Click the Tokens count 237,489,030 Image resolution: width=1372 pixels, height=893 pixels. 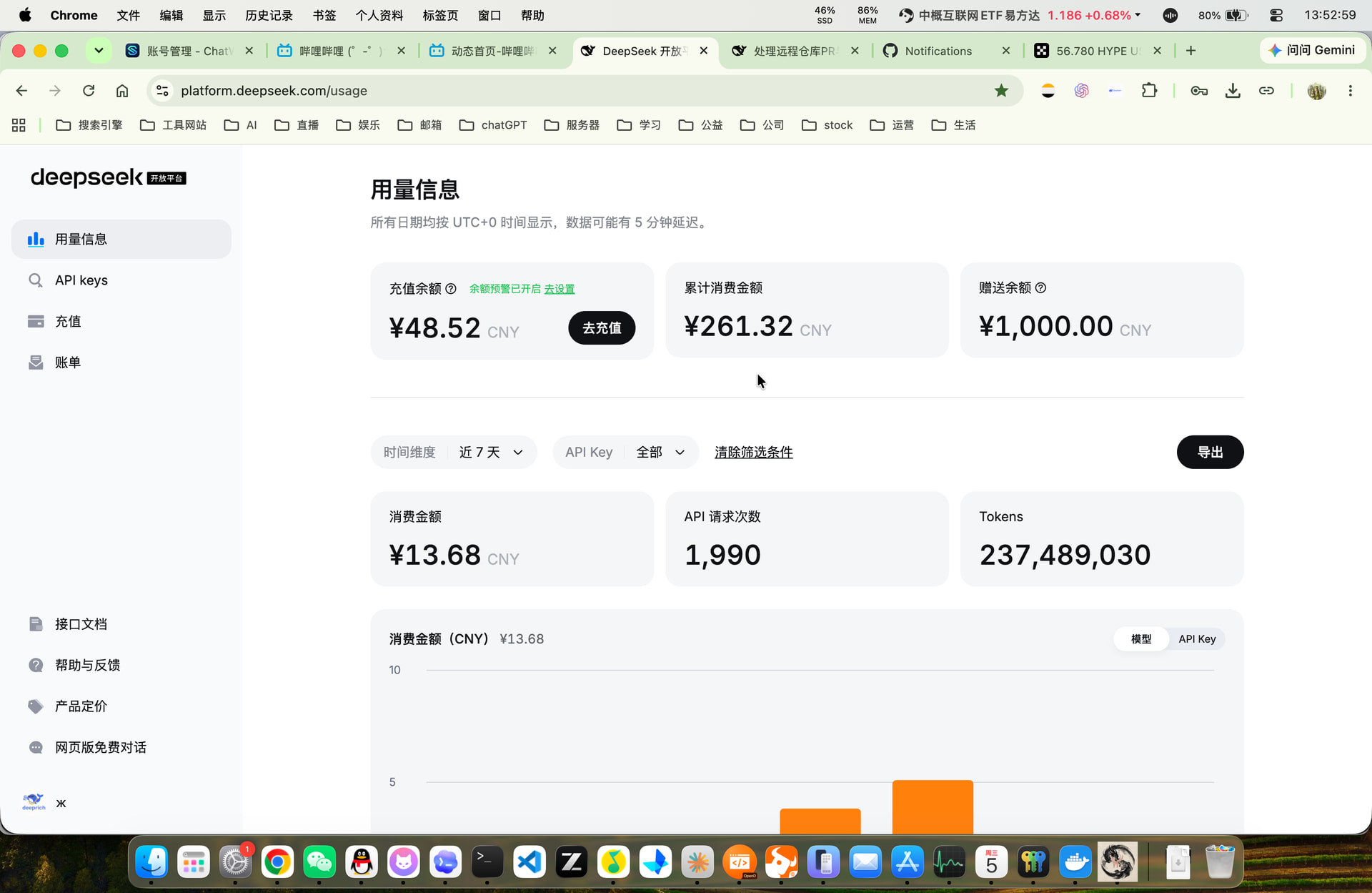click(1065, 555)
